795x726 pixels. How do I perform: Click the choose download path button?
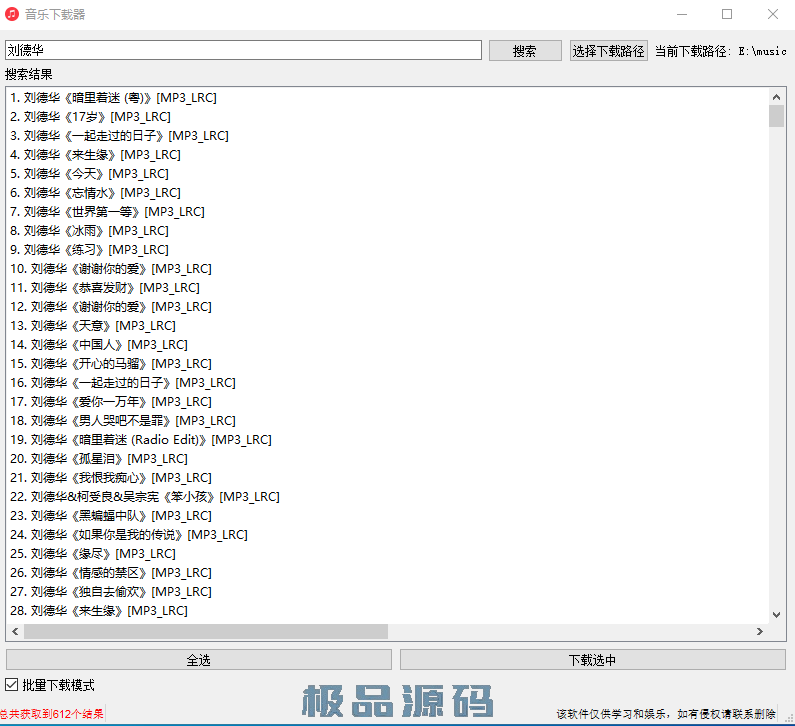click(608, 51)
